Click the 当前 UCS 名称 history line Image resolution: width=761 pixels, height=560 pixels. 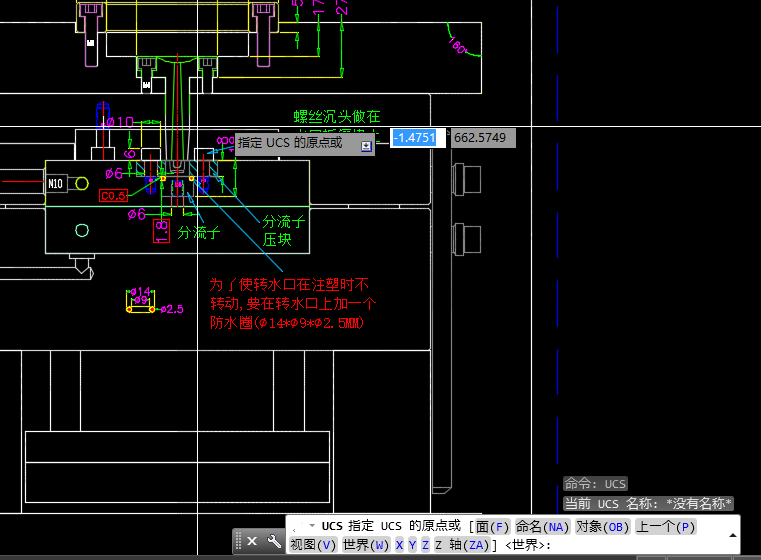click(648, 504)
